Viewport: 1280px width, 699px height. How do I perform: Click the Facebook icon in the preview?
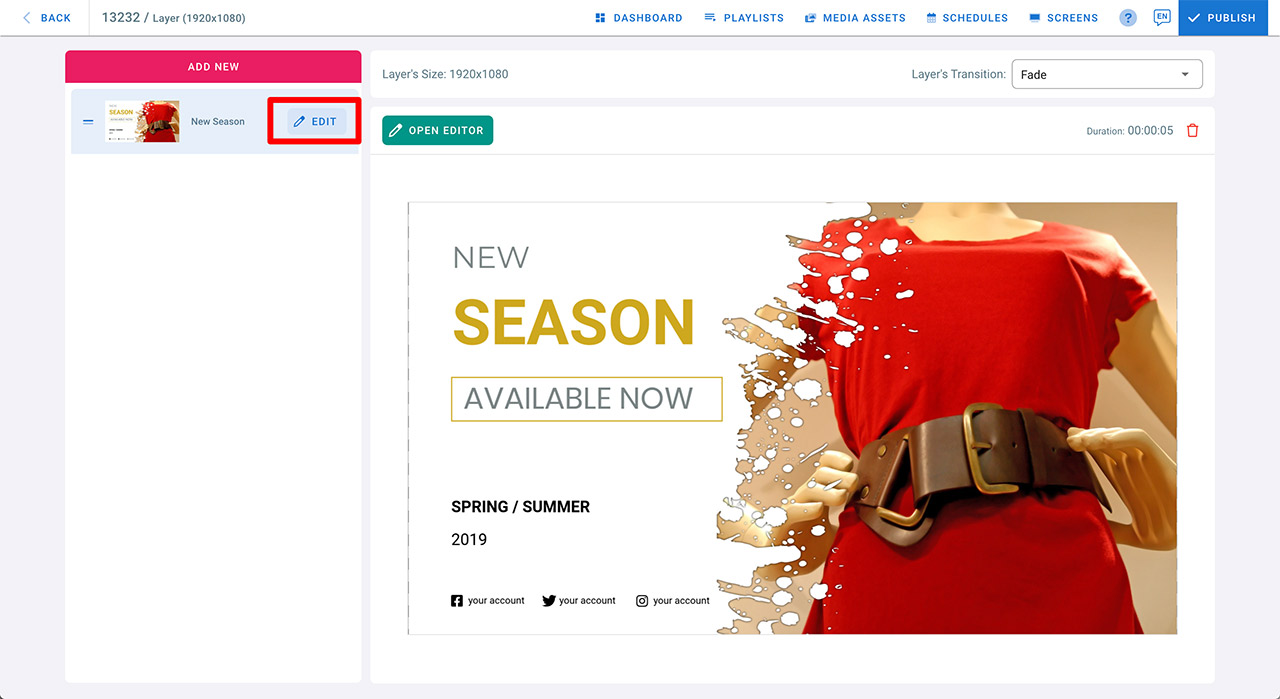pyautogui.click(x=457, y=601)
